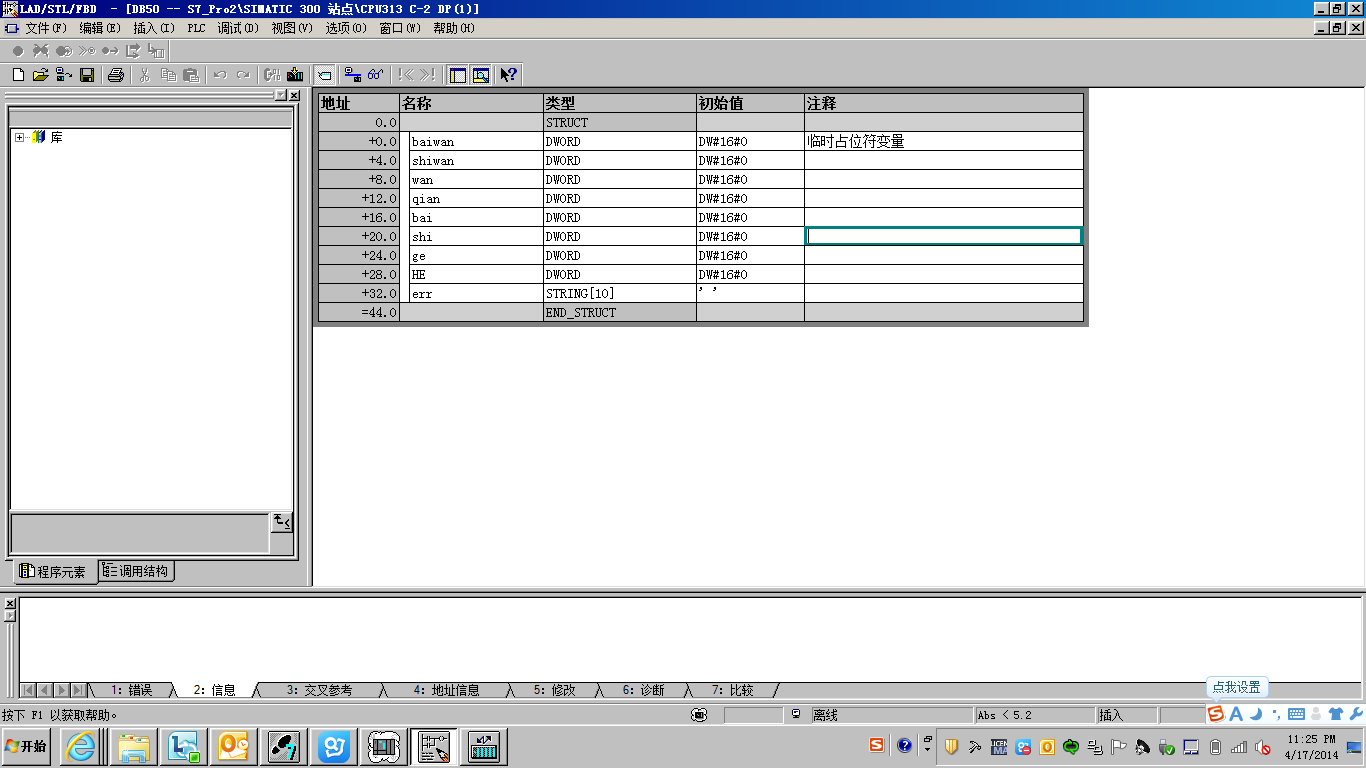The height and width of the screenshot is (768, 1366).
Task: Open the PLC menu
Action: tap(196, 28)
